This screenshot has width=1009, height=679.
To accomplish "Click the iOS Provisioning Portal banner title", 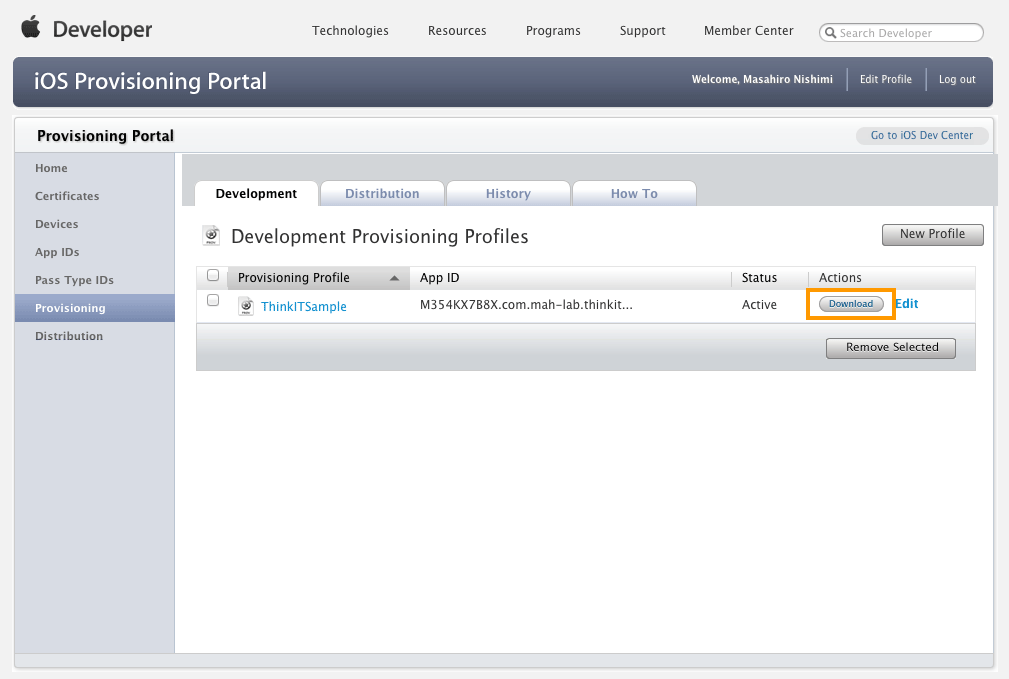I will pos(150,81).
